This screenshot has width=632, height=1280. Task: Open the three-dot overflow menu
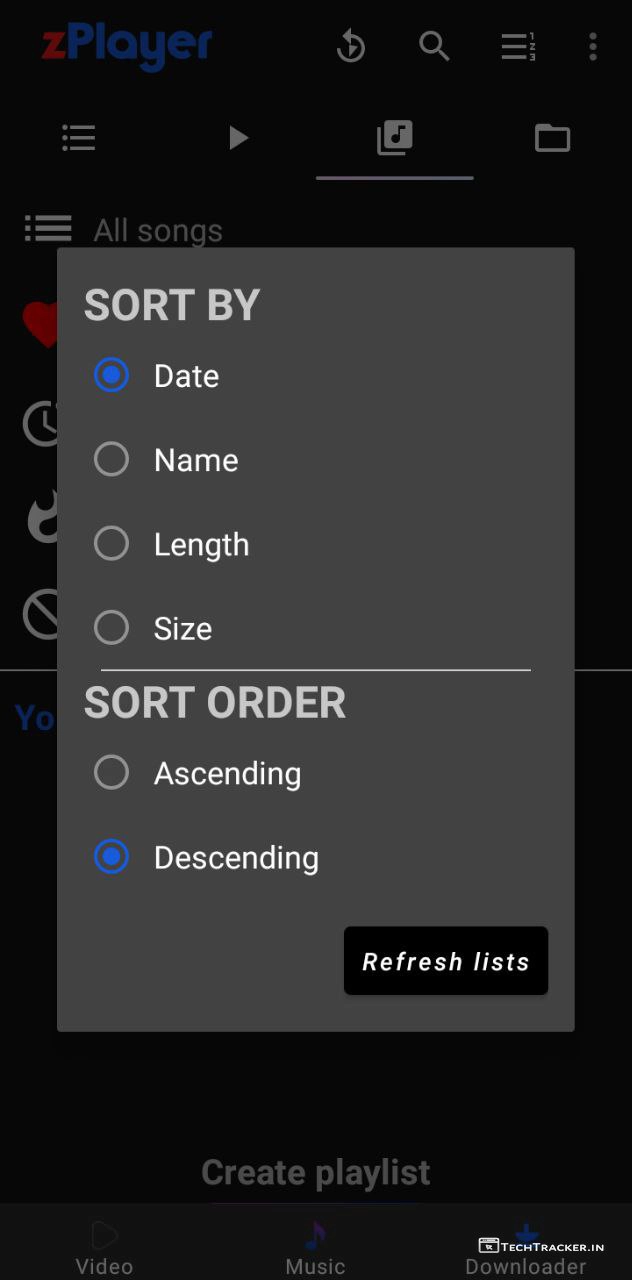pos(593,46)
